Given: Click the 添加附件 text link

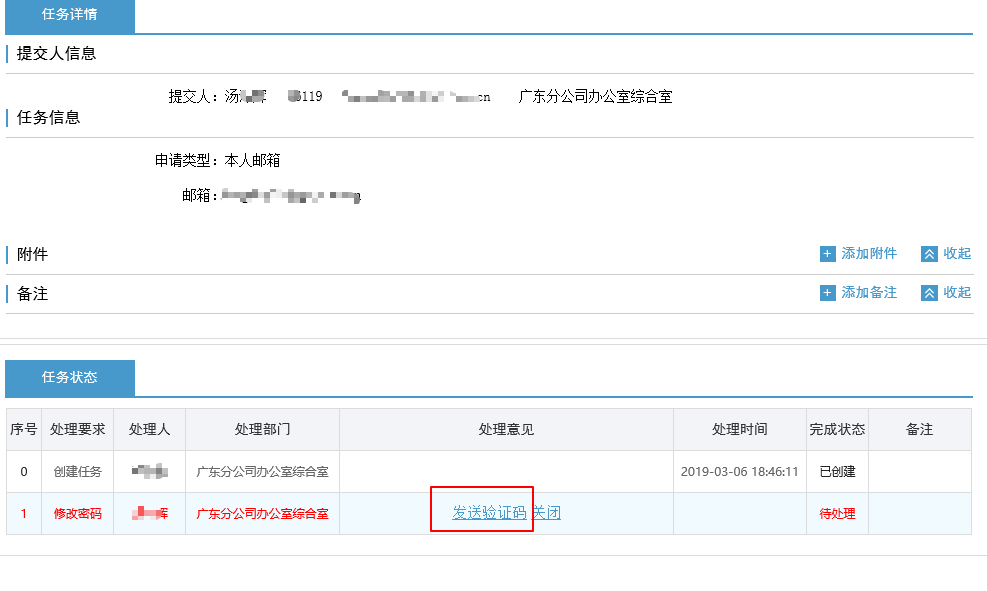Looking at the screenshot, I should pyautogui.click(x=869, y=254).
